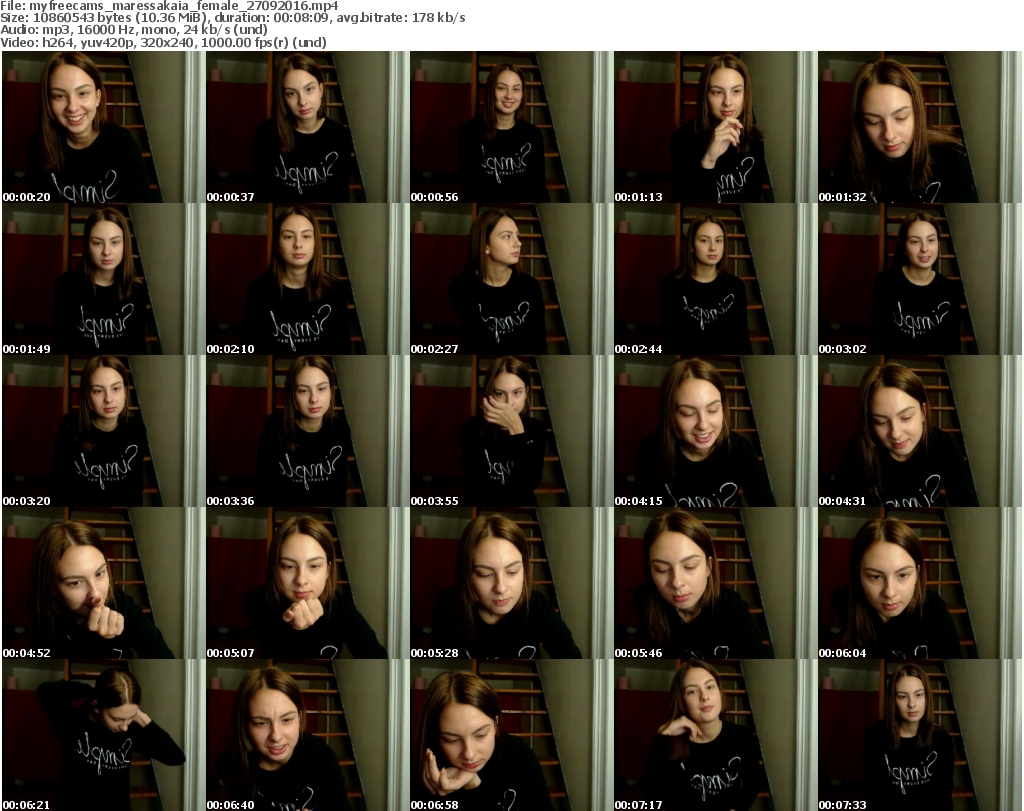1024x811 pixels.
Task: Click the Audio mp3 info line
Action: (134, 30)
